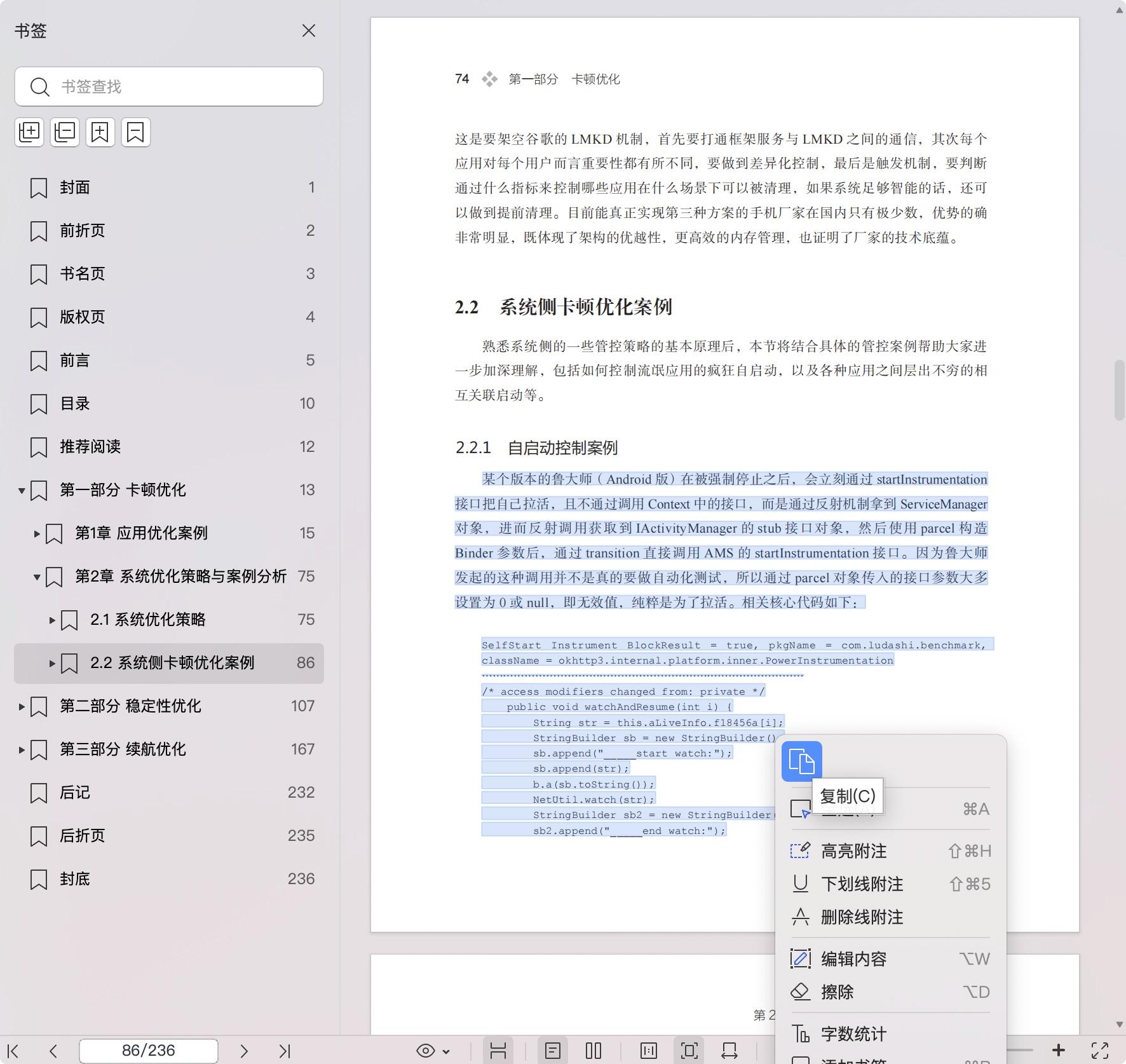This screenshot has height=1064, width=1126.
Task: Open the 目录 bookmark
Action: tap(75, 404)
